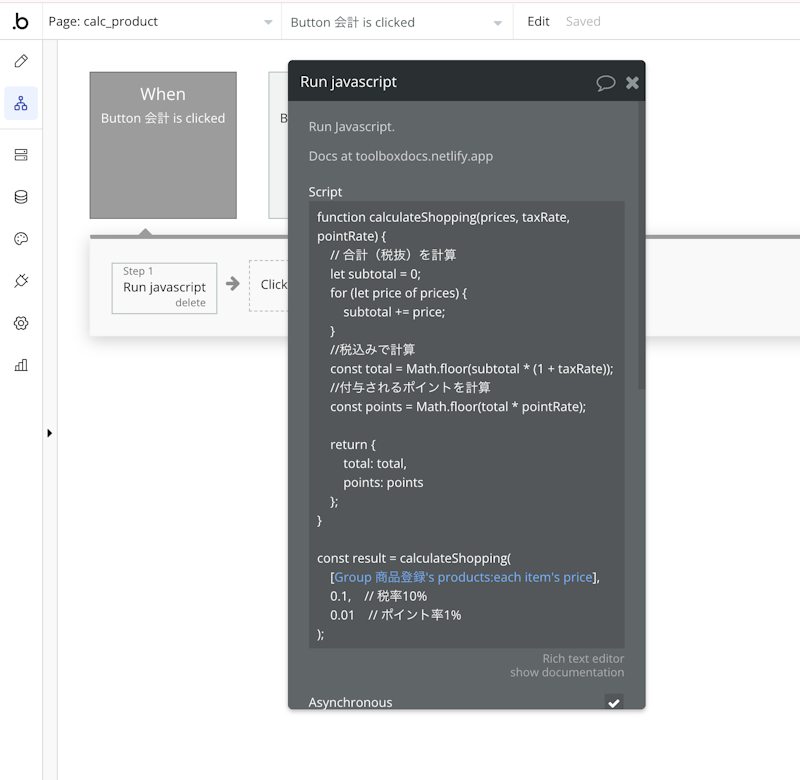Expand the Rich text editor option
This screenshot has width=800, height=780.
pos(584,658)
